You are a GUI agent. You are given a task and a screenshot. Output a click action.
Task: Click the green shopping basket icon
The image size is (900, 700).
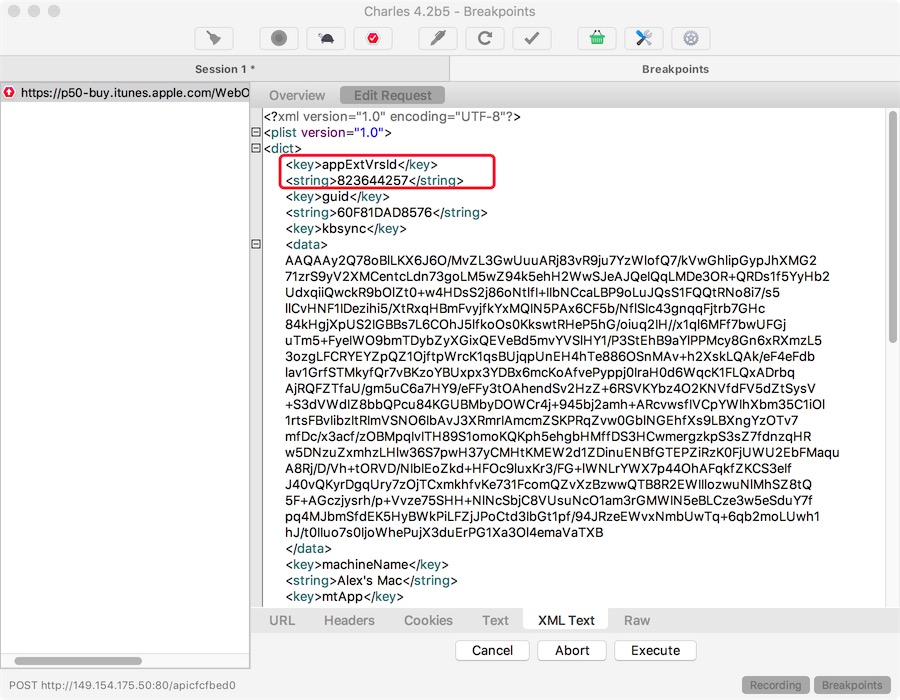click(597, 38)
